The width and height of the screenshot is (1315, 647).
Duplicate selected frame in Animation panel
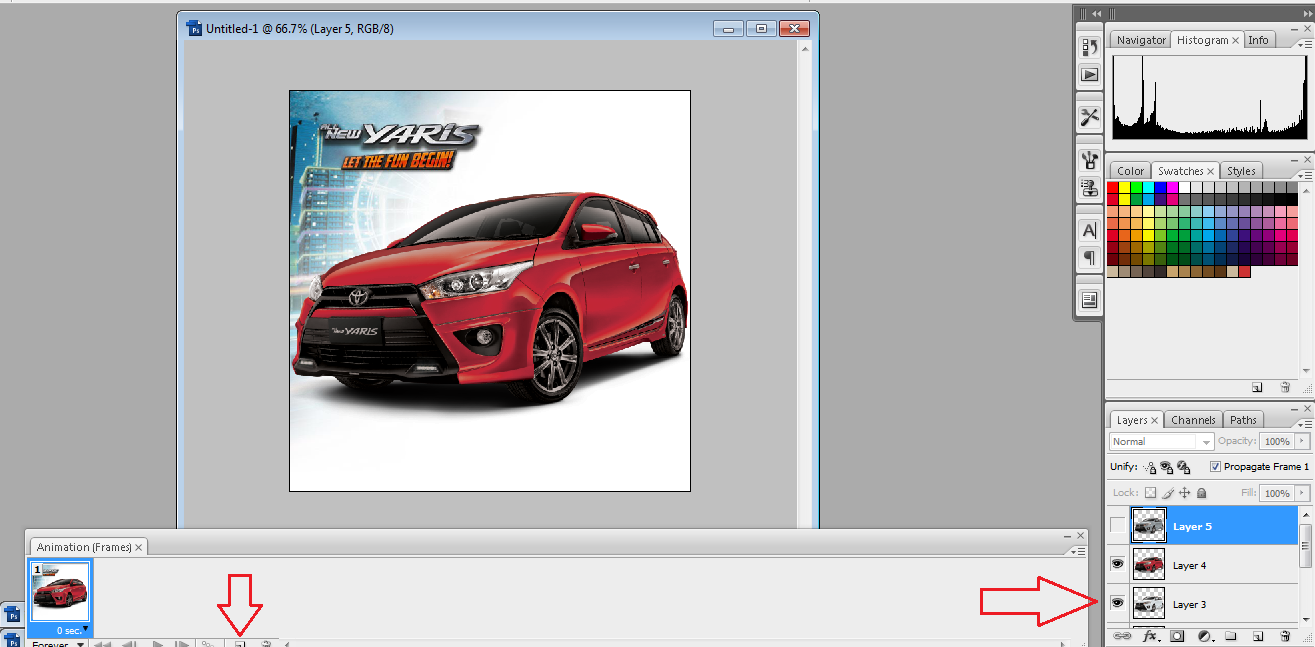click(240, 644)
